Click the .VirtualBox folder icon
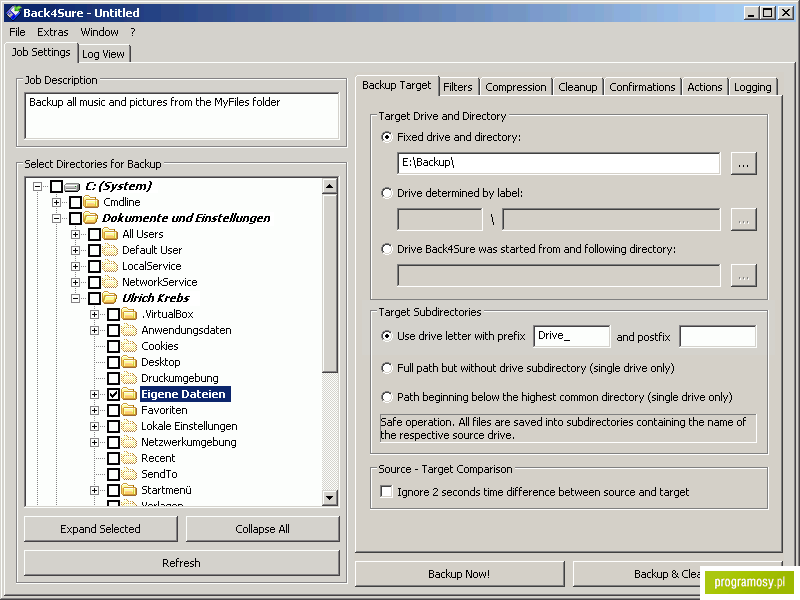The width and height of the screenshot is (800, 600). coord(130,314)
